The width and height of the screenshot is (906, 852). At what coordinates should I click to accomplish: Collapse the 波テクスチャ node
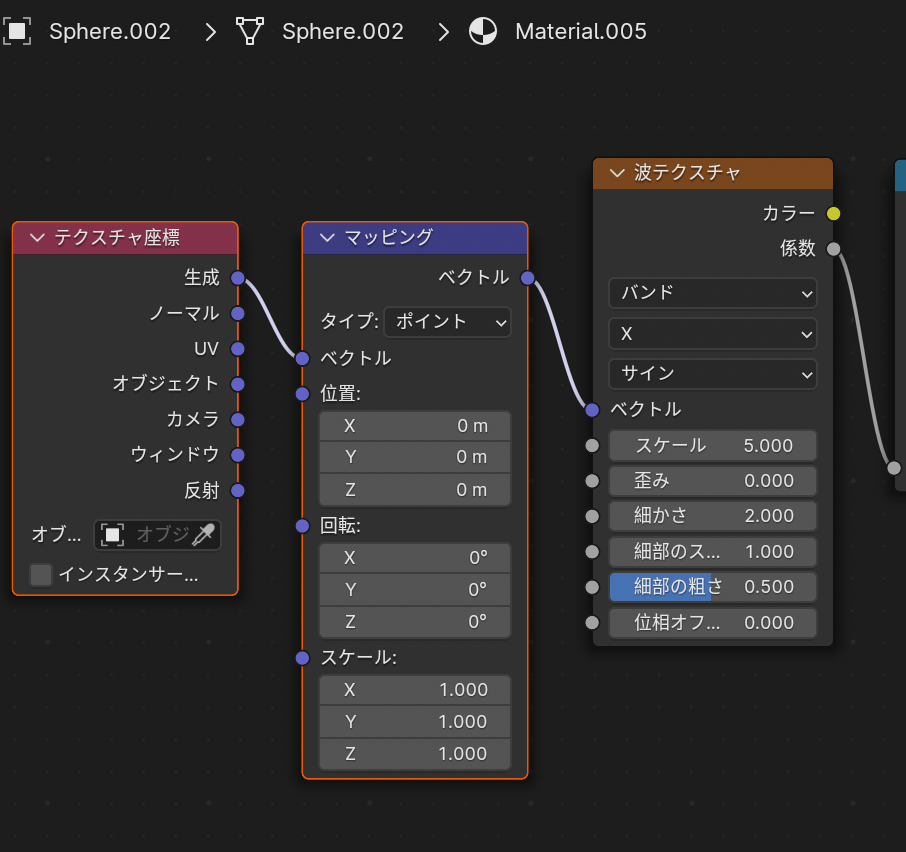(617, 173)
